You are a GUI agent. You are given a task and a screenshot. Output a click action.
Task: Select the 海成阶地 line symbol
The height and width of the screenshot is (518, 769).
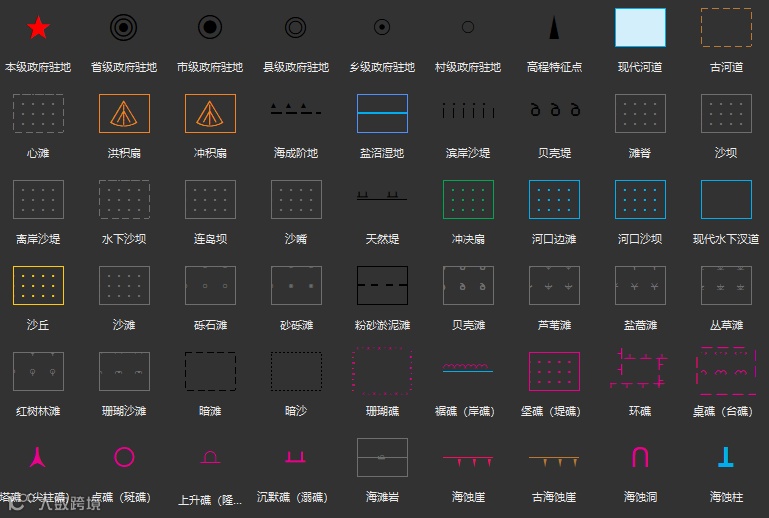(x=296, y=109)
